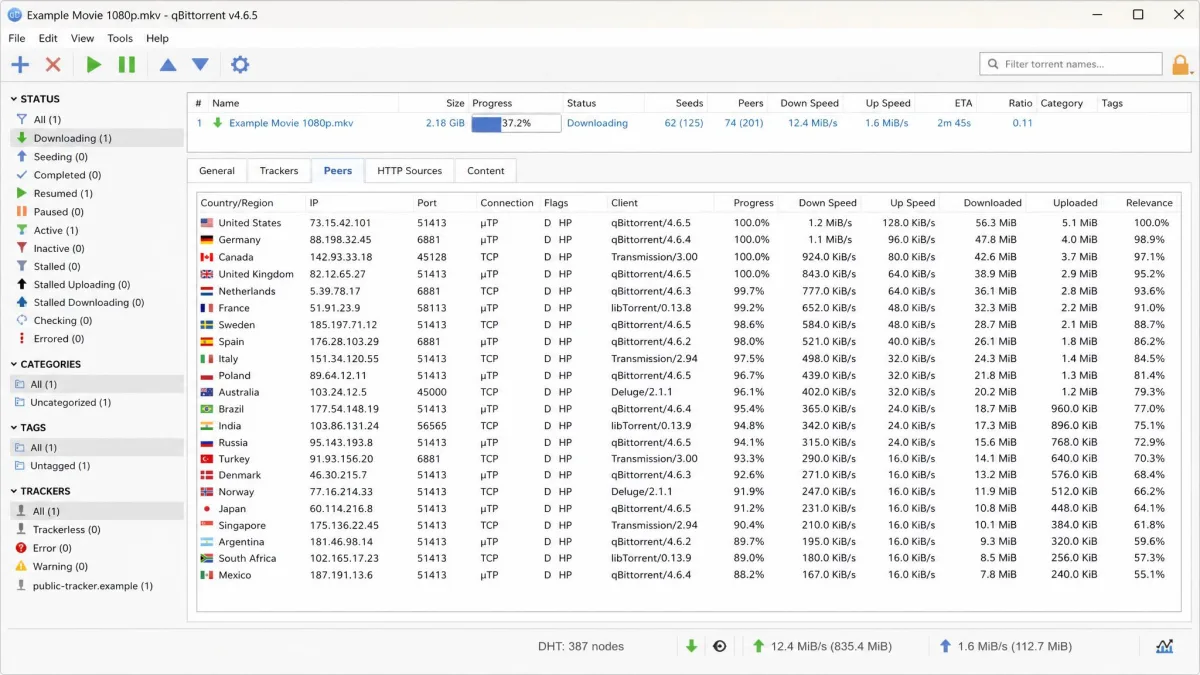This screenshot has width=1200, height=675.
Task: Collapse the STATUS sidebar section
Action: tap(14, 99)
